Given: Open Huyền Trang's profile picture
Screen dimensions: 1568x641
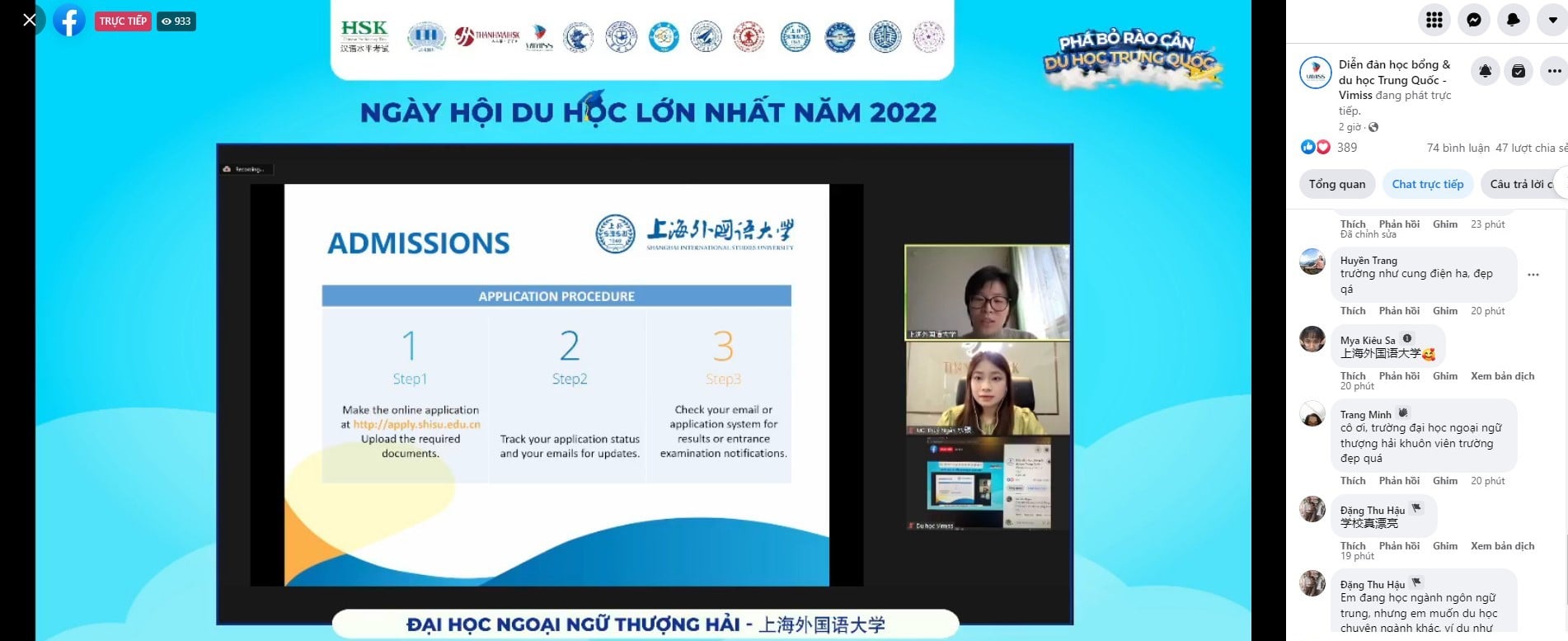Looking at the screenshot, I should tap(1312, 262).
